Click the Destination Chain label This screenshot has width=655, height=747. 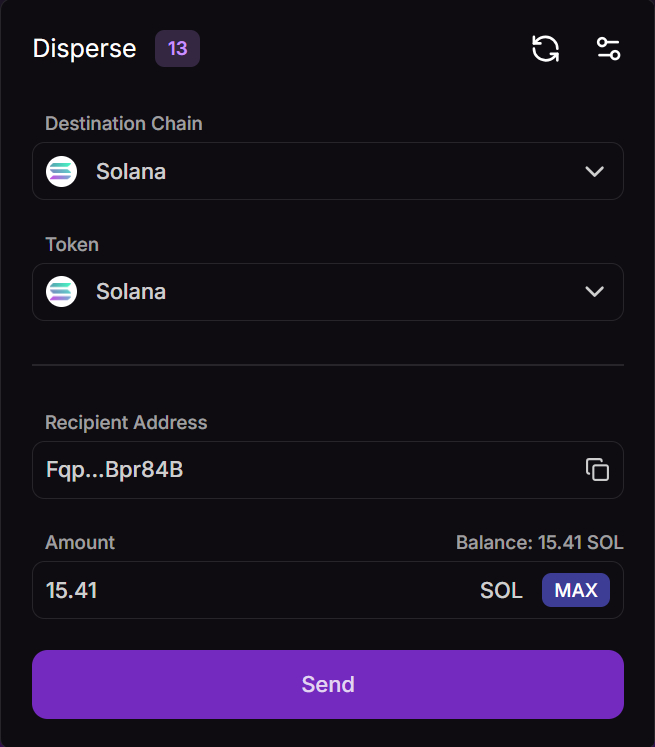(124, 124)
